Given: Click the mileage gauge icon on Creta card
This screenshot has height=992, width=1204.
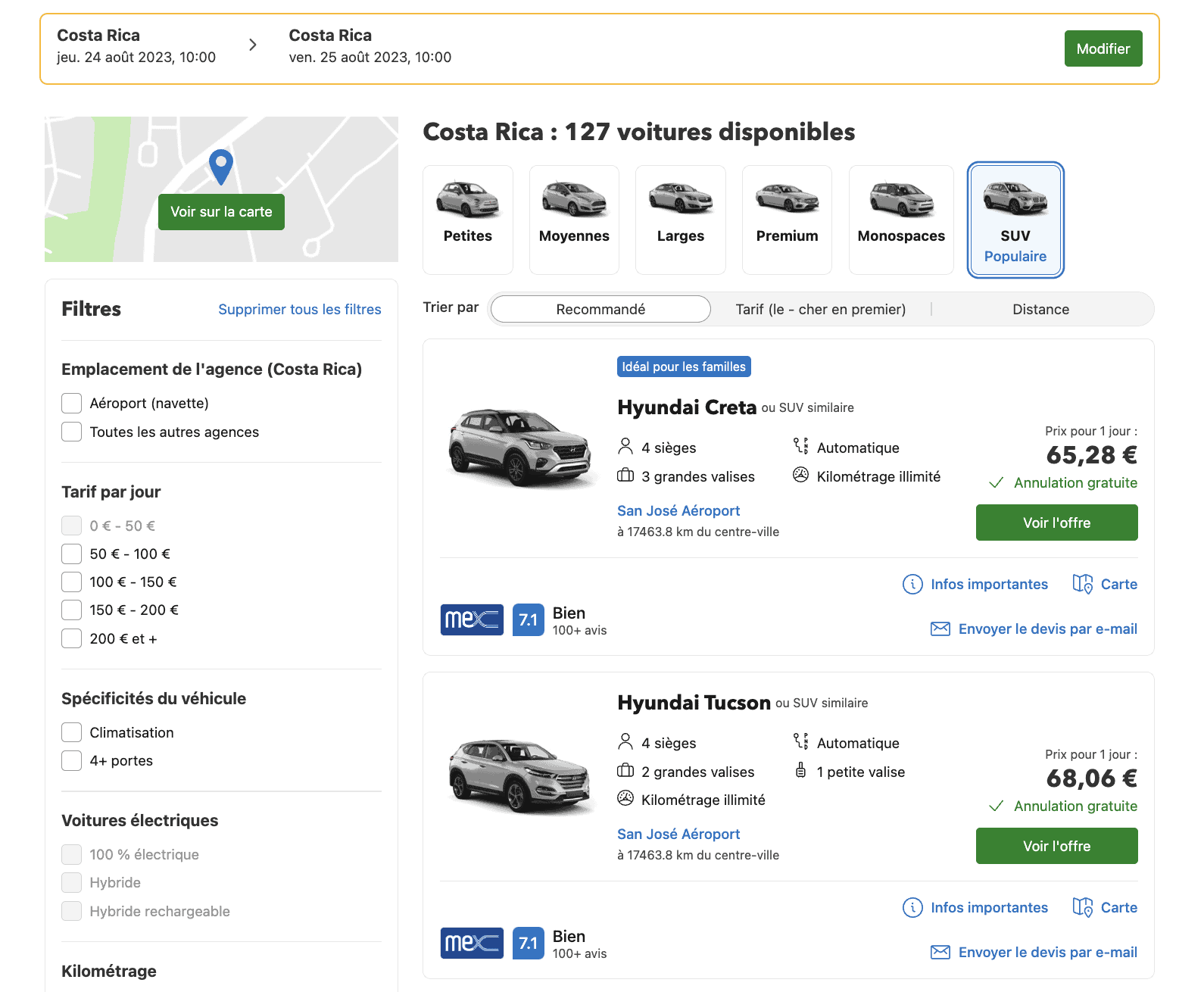Looking at the screenshot, I should point(800,475).
